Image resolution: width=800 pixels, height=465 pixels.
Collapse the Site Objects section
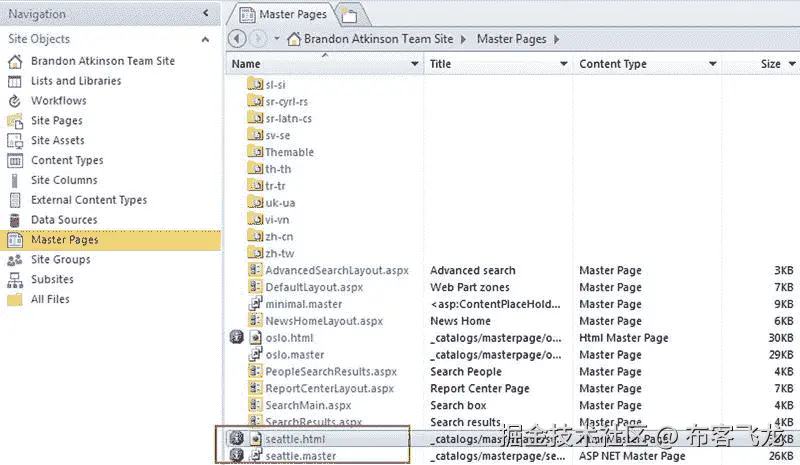click(205, 39)
